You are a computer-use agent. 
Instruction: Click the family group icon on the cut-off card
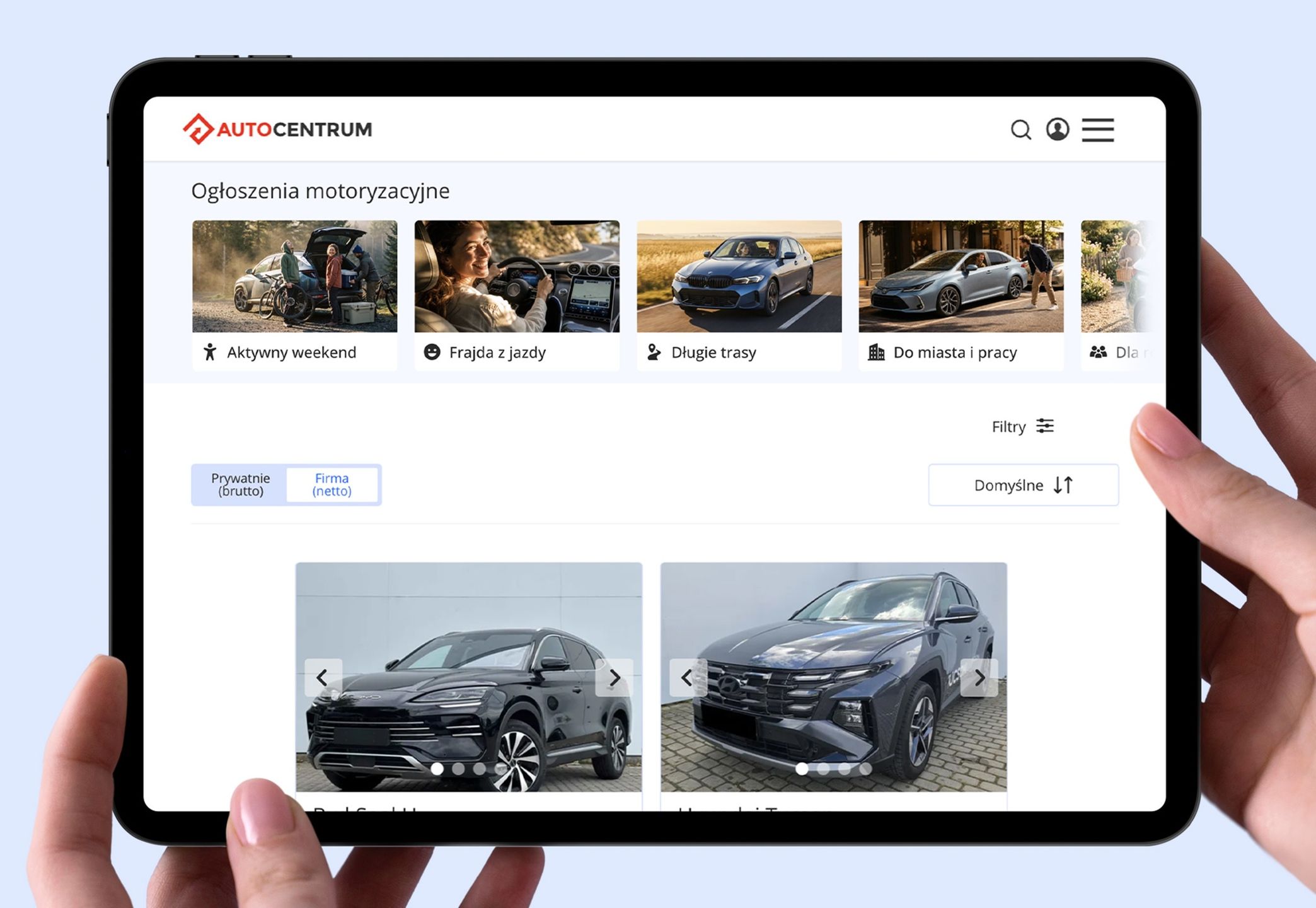pyautogui.click(x=1099, y=352)
